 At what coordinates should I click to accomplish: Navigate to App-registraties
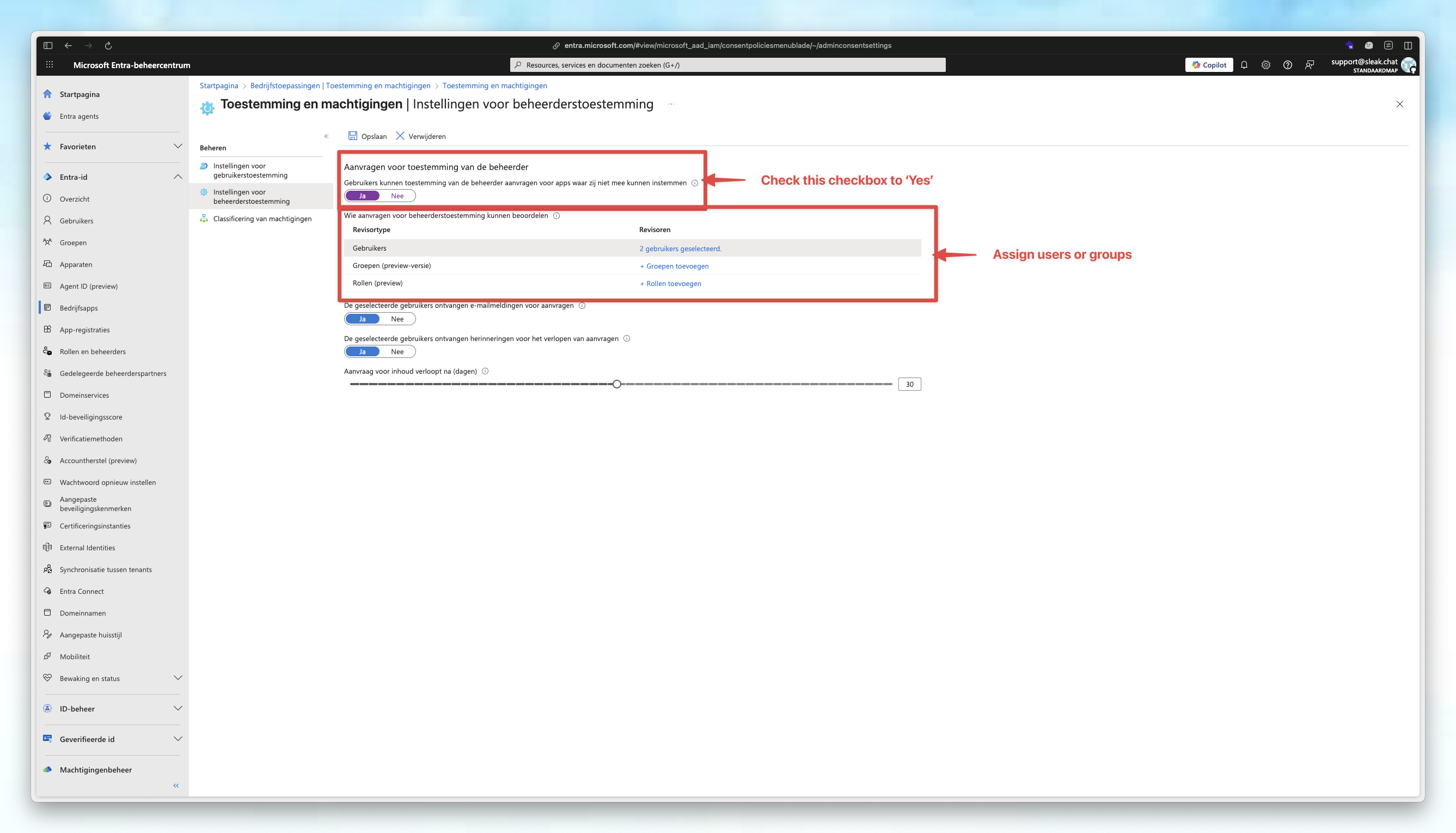pos(84,330)
